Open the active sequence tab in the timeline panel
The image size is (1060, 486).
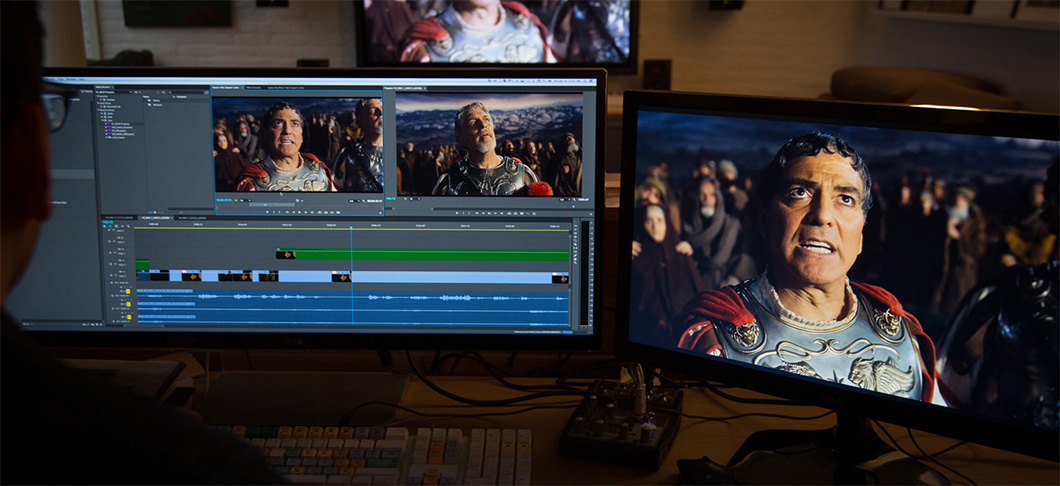(x=154, y=217)
